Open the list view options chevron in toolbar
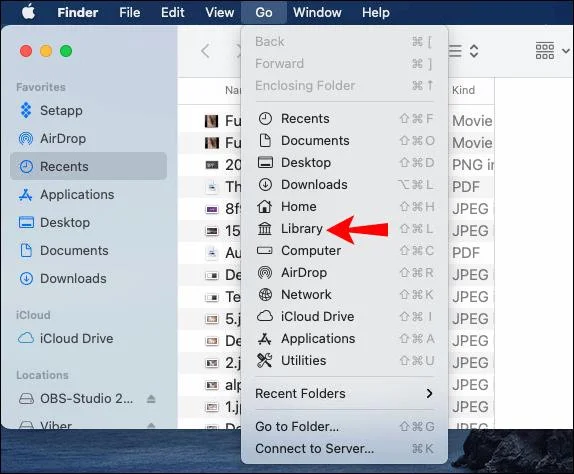This screenshot has width=574, height=474. click(x=474, y=51)
